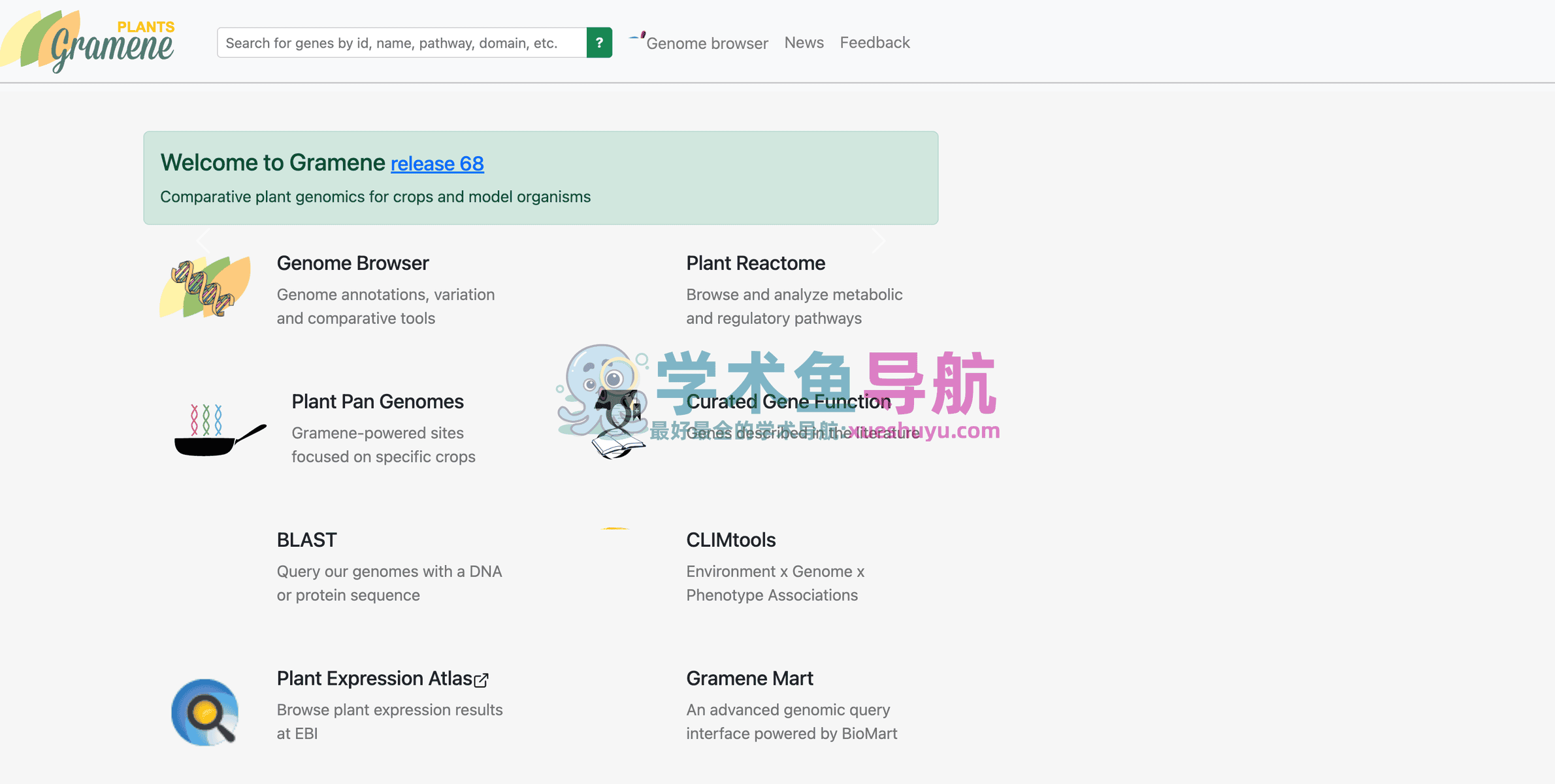Click the Gramene Plants logo
Viewport: 1555px width, 784px height.
point(91,41)
